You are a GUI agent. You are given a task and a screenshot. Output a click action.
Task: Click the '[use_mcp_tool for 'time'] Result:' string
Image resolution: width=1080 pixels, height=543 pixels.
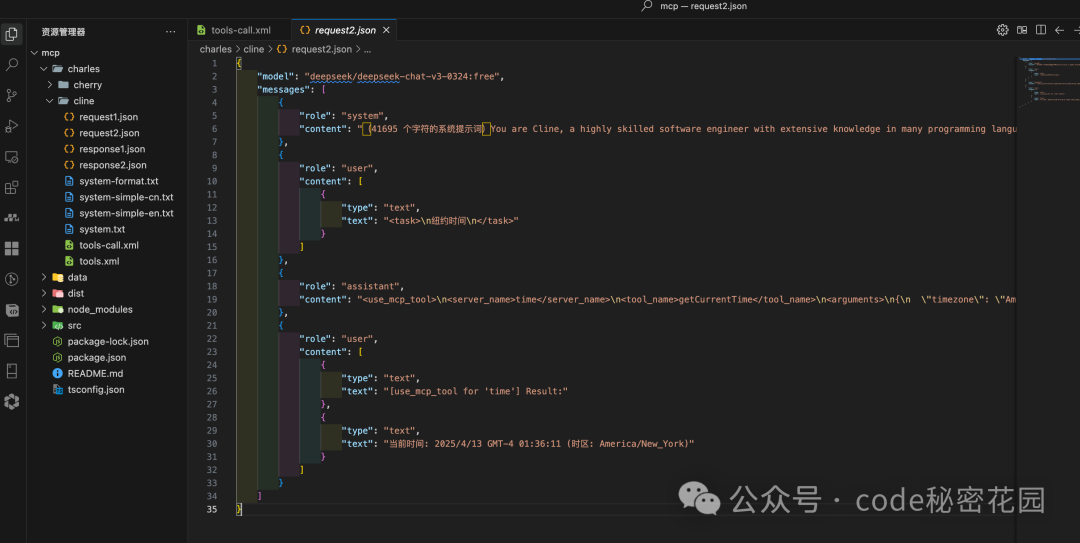click(x=475, y=391)
